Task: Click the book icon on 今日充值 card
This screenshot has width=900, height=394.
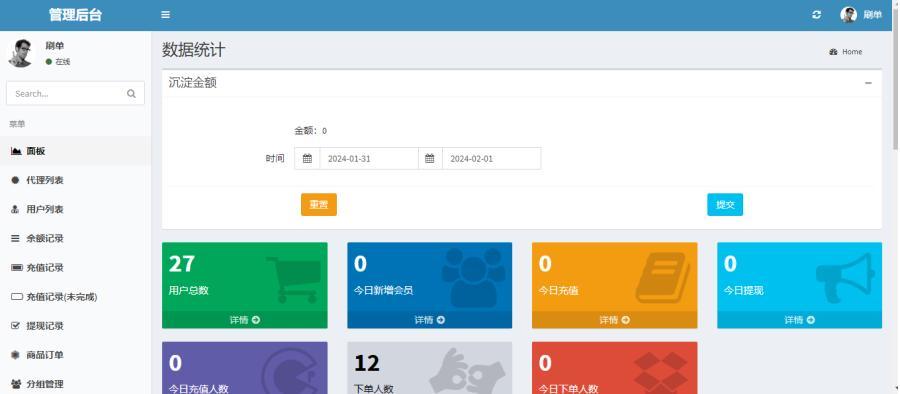Action: [x=662, y=277]
